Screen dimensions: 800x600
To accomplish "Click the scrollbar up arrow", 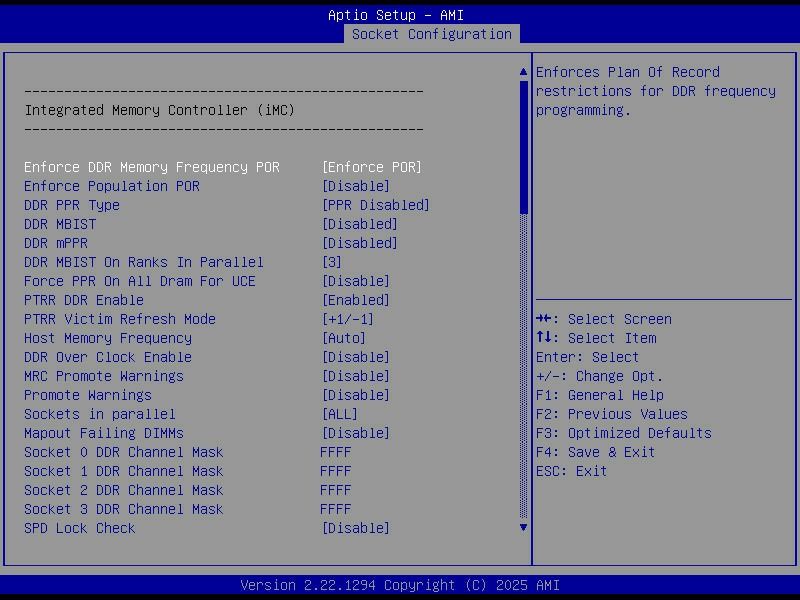I will (x=523, y=72).
